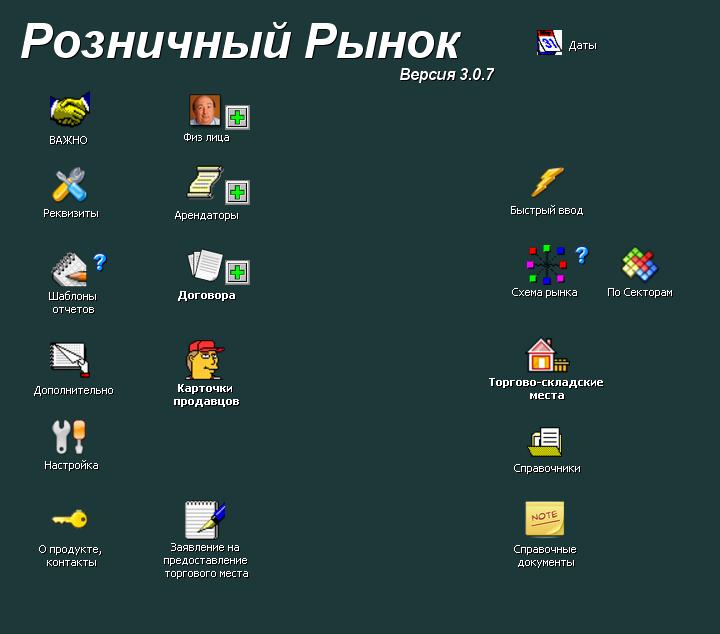This screenshot has height=634, width=720.
Task: Open the Даты calendar icon
Action: pos(549,43)
